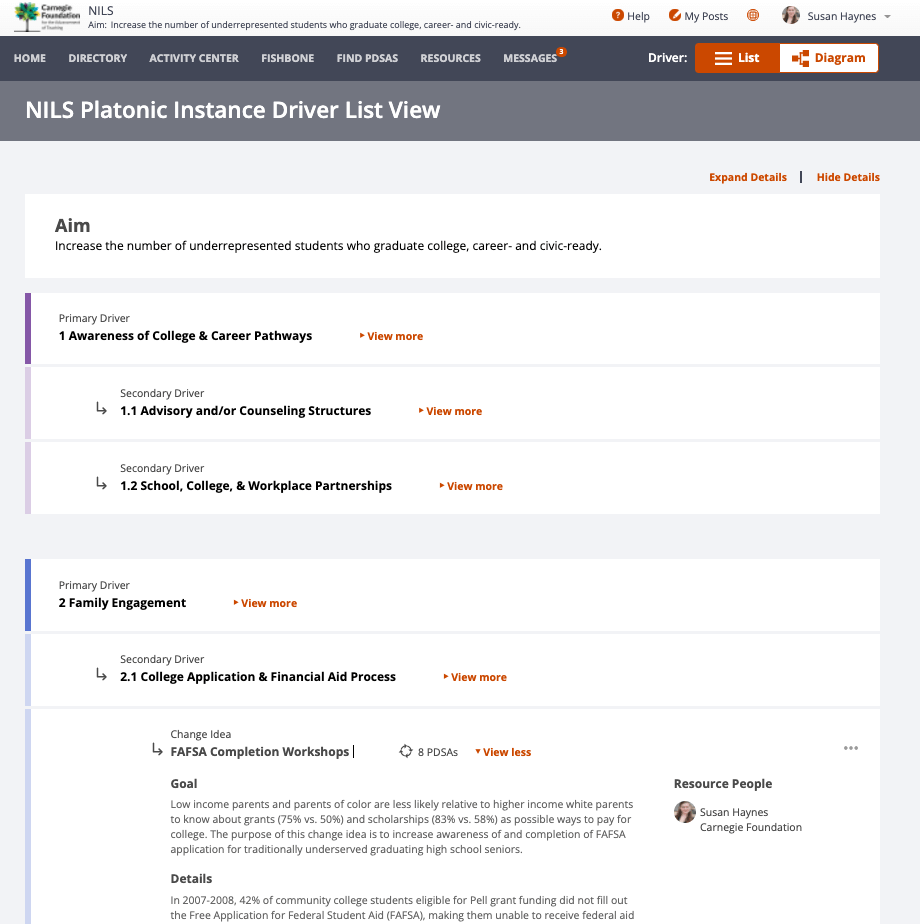Click indent arrow beside FAFSA Completion Workshops

(157, 749)
